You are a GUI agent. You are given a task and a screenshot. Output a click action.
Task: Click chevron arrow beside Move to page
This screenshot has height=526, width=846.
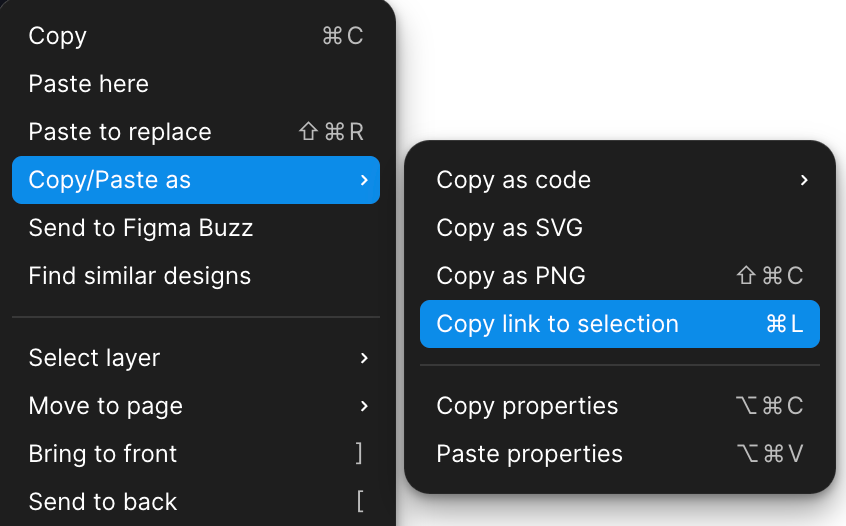[x=364, y=406]
